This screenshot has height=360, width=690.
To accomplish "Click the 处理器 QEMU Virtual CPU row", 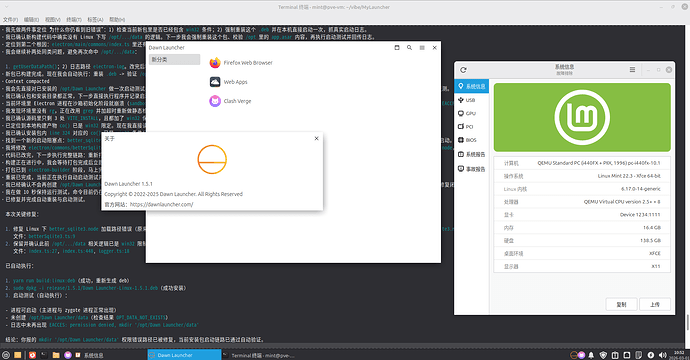I will pyautogui.click(x=582, y=202).
